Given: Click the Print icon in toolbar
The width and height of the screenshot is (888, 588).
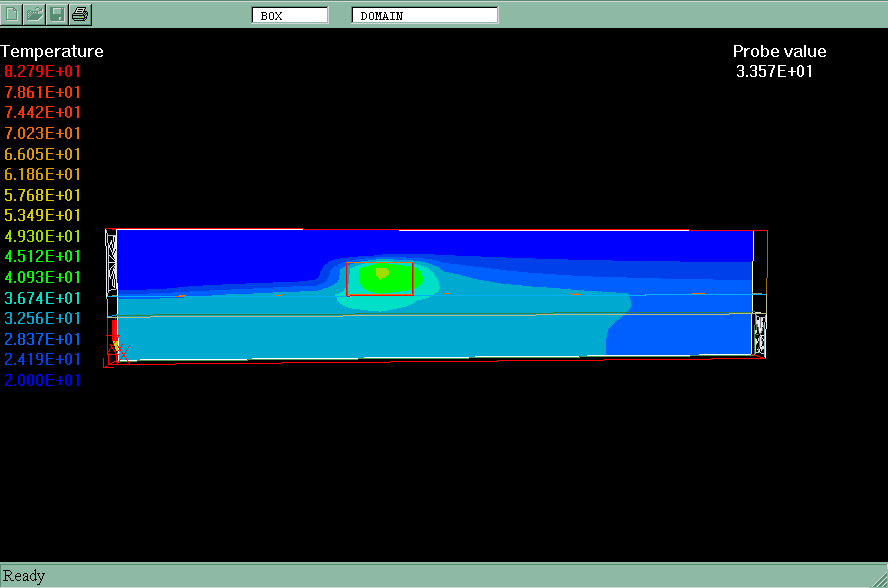Looking at the screenshot, I should click(81, 14).
